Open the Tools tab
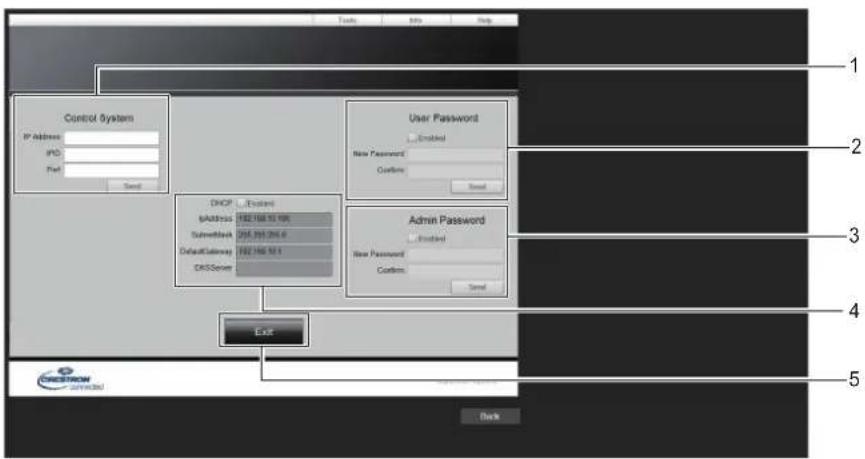Screen dimensions: 865x459 click(x=347, y=20)
